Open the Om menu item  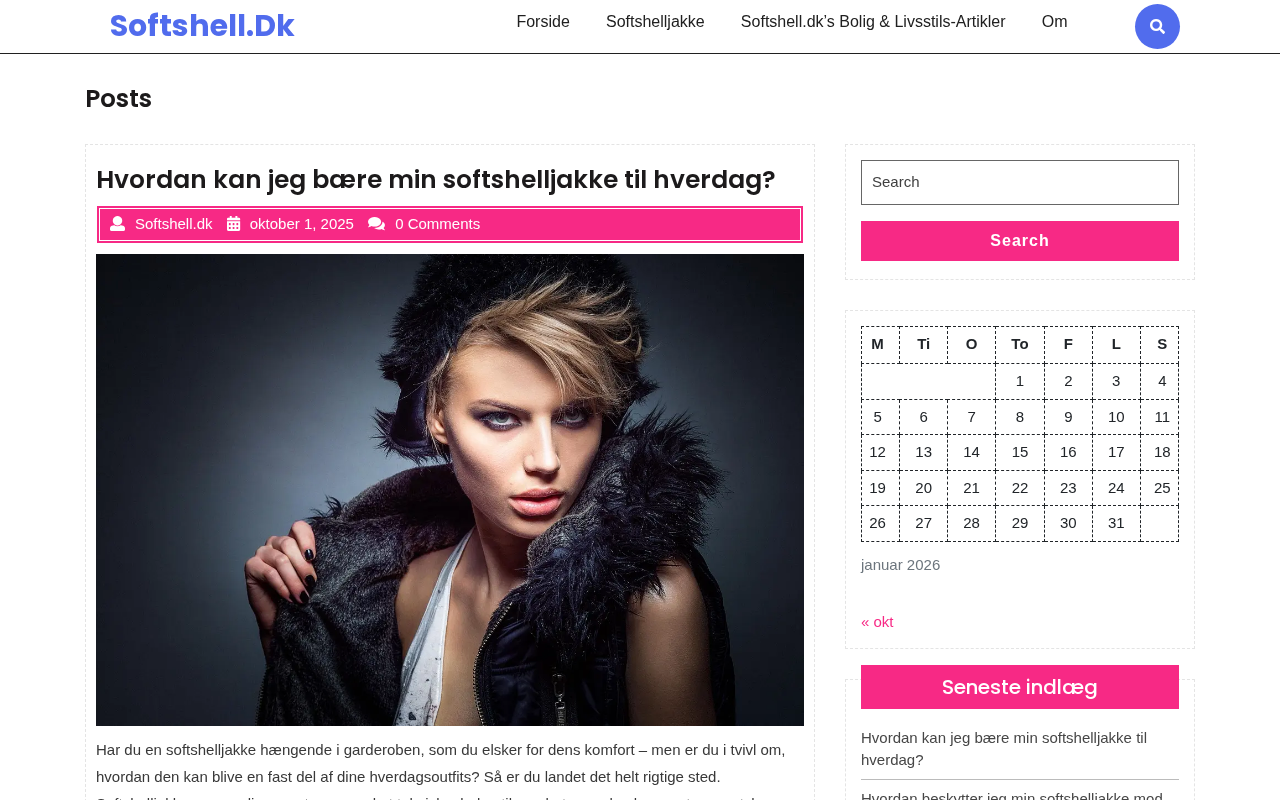click(x=1054, y=22)
